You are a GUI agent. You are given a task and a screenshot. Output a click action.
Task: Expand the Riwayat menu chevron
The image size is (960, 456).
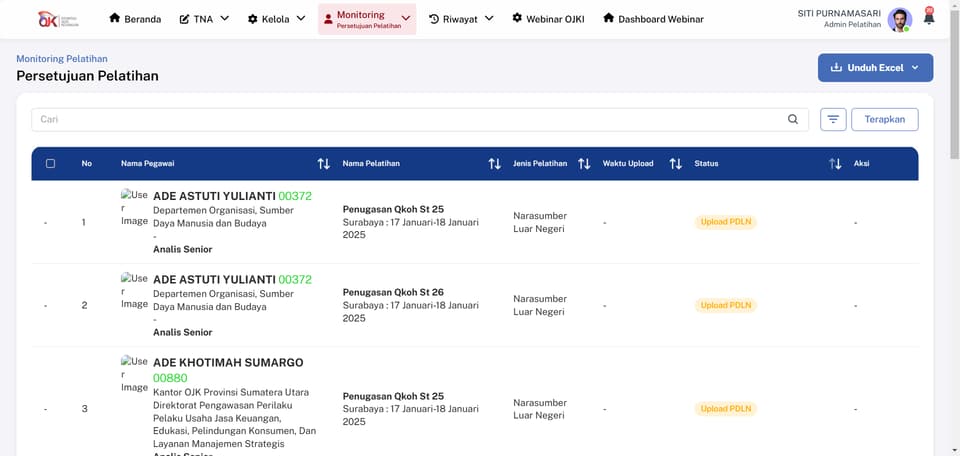[489, 18]
